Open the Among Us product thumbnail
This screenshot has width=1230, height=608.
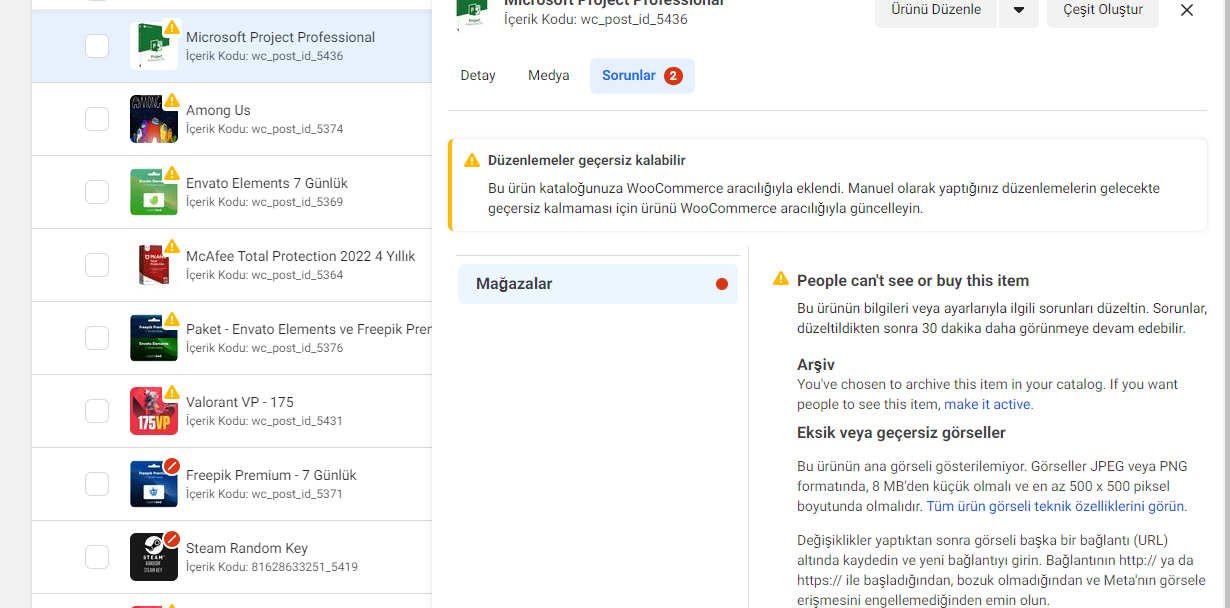click(154, 119)
